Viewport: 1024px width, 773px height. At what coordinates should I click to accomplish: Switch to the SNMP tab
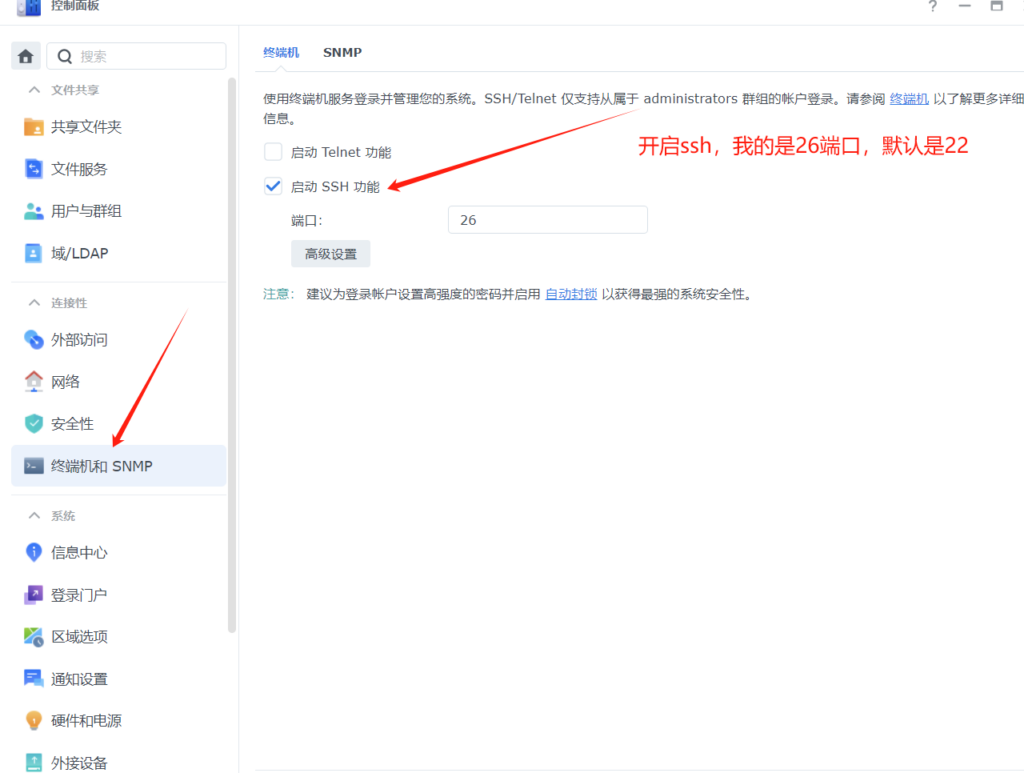coord(342,52)
